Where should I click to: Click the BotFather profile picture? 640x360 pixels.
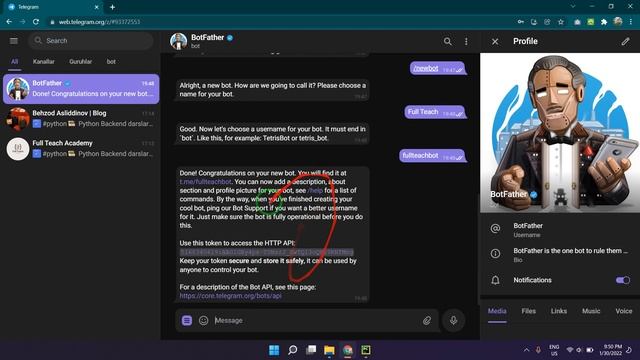560,133
